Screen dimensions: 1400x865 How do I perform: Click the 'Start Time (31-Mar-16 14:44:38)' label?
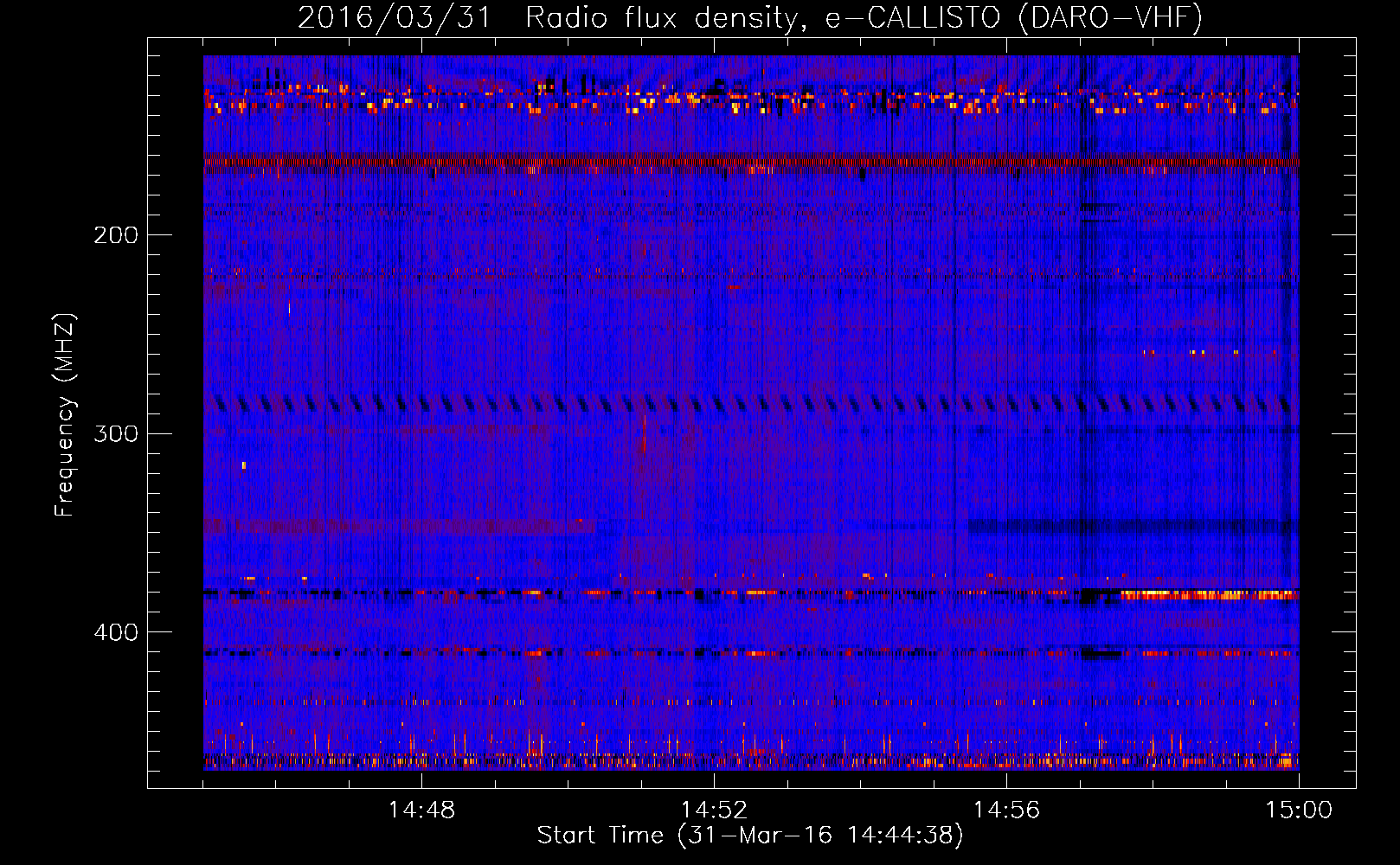click(750, 836)
